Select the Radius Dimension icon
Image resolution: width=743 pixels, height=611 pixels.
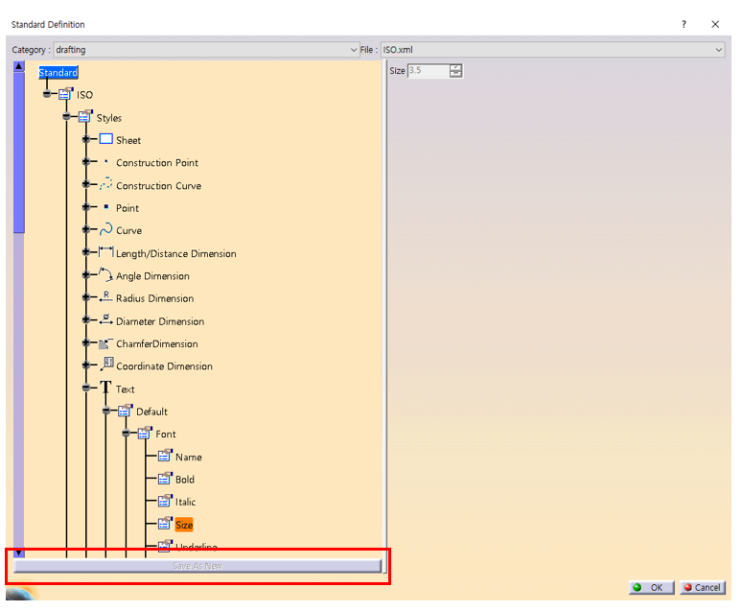tap(106, 297)
